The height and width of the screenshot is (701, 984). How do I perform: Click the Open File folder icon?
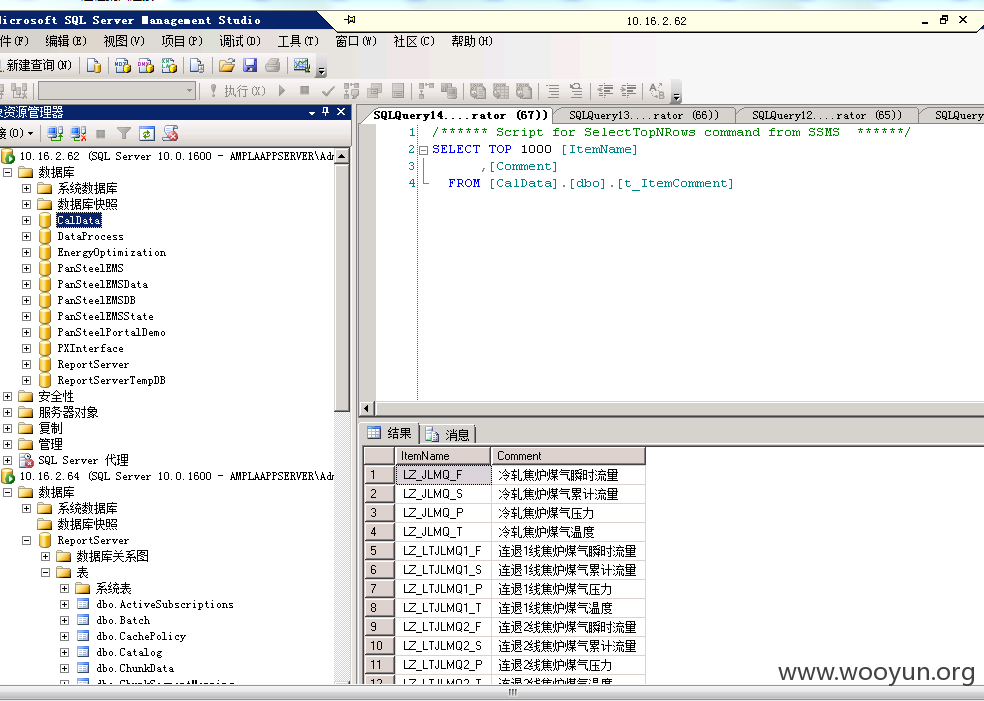tap(227, 65)
